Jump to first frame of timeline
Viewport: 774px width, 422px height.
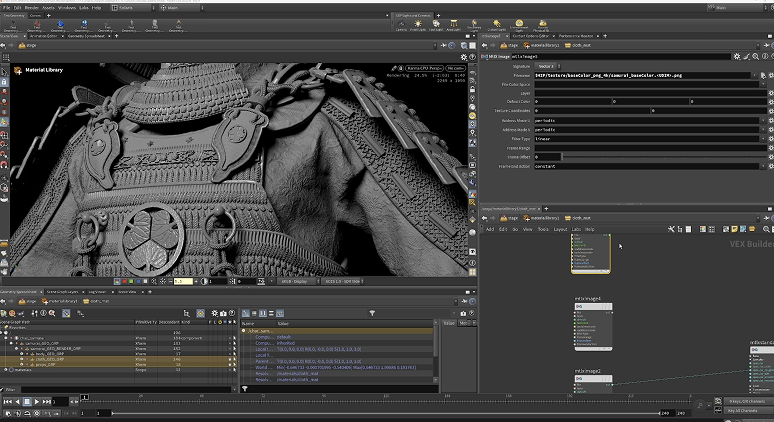7,401
